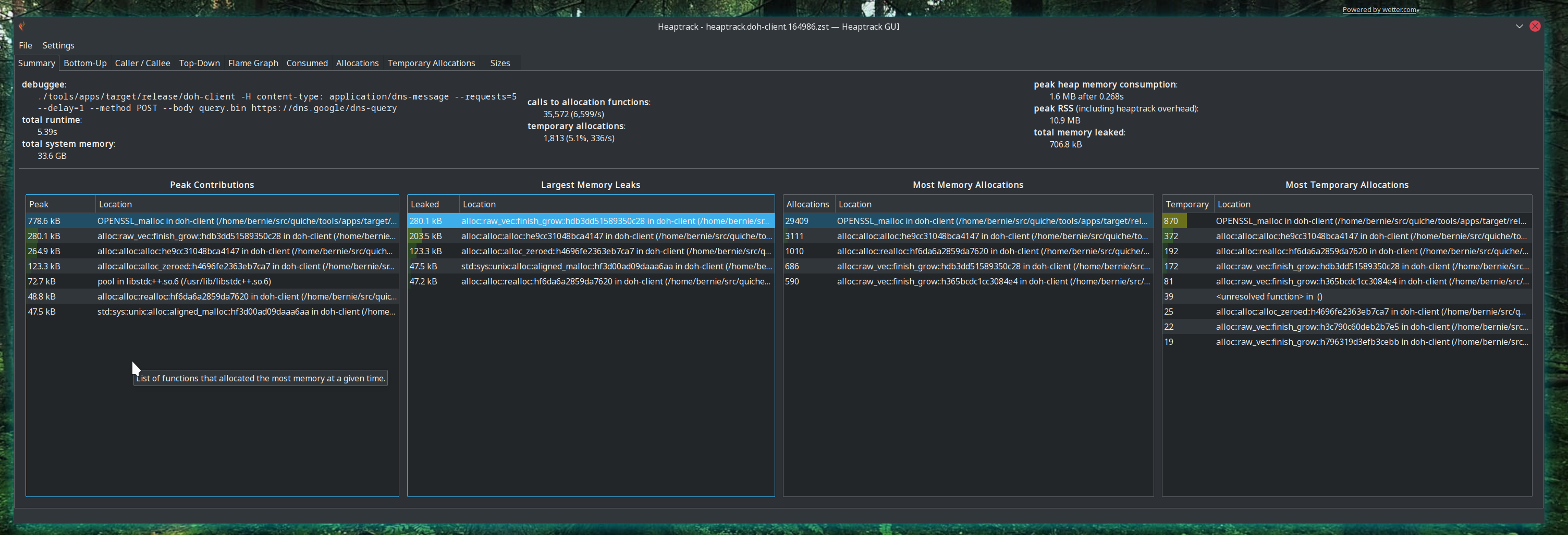Screen dimensions: 1568x535
Task: Switch to the Top-Down tab
Action: point(199,63)
